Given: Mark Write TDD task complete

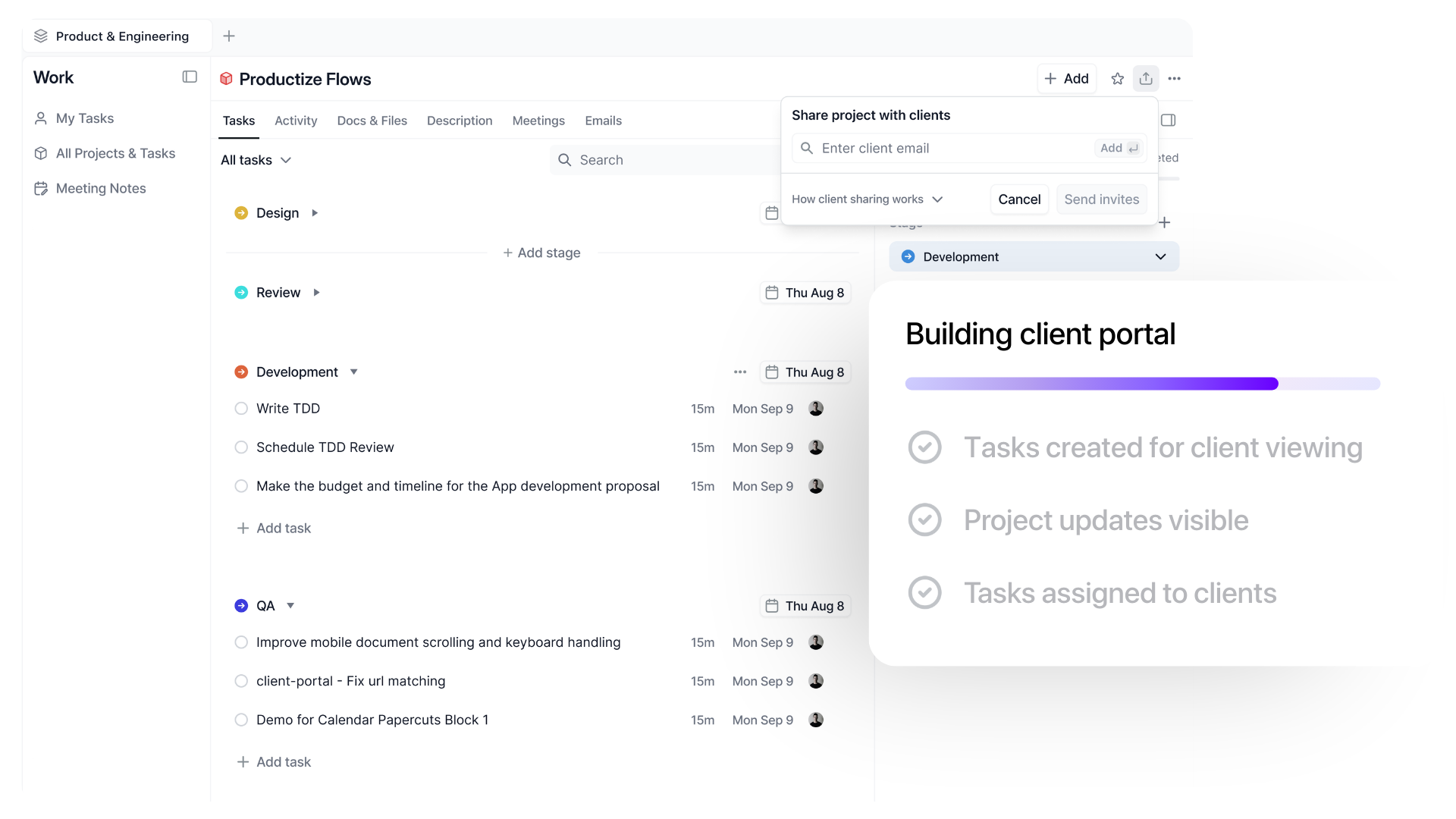Looking at the screenshot, I should coord(241,409).
